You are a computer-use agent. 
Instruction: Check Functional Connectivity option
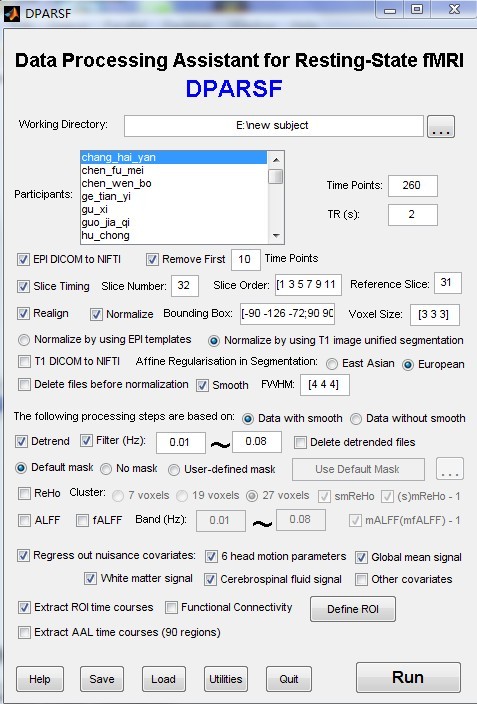point(171,607)
